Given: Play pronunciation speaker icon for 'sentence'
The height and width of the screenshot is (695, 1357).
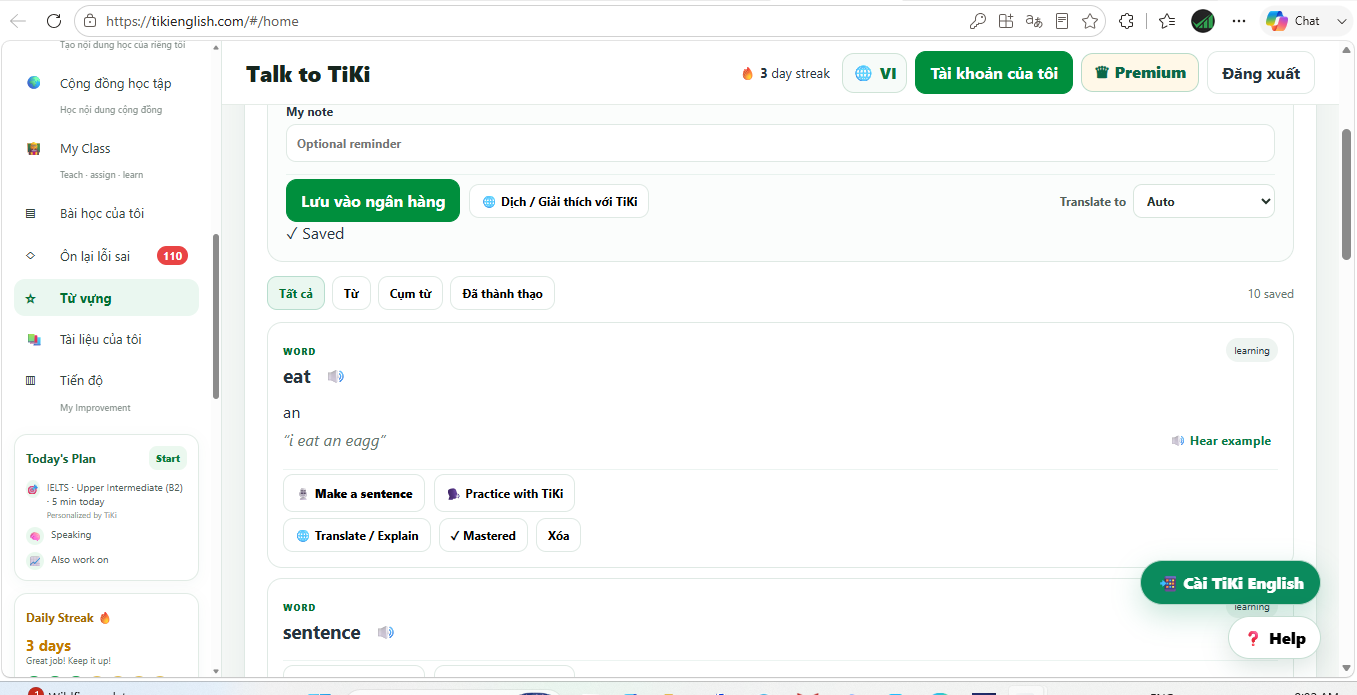Looking at the screenshot, I should pos(386,633).
